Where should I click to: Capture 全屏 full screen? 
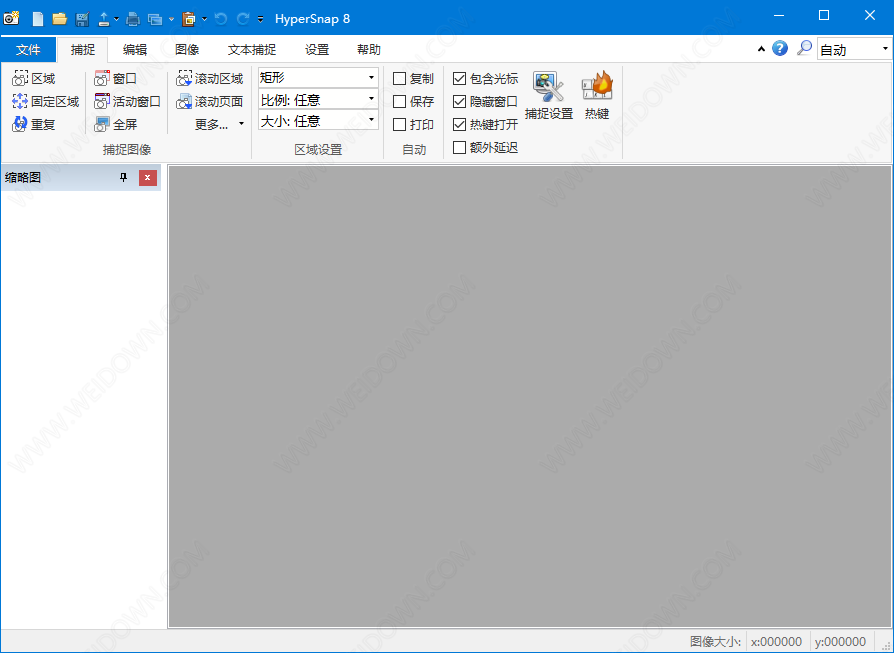[116, 124]
